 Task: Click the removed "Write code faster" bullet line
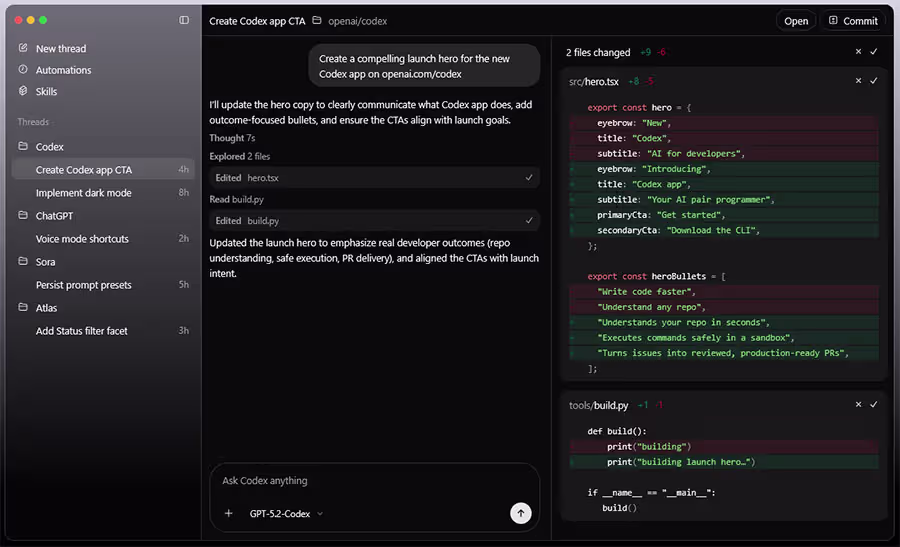[x=724, y=292]
